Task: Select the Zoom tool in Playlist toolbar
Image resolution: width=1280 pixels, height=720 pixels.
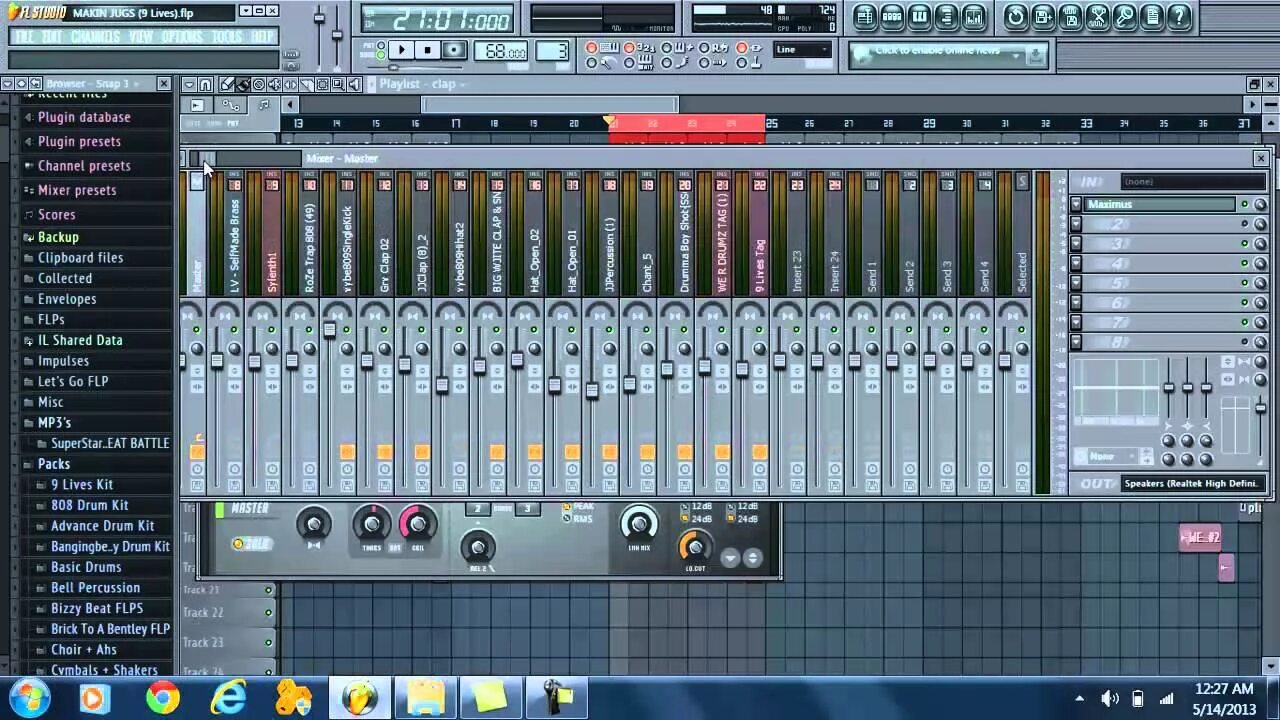Action: [x=339, y=84]
